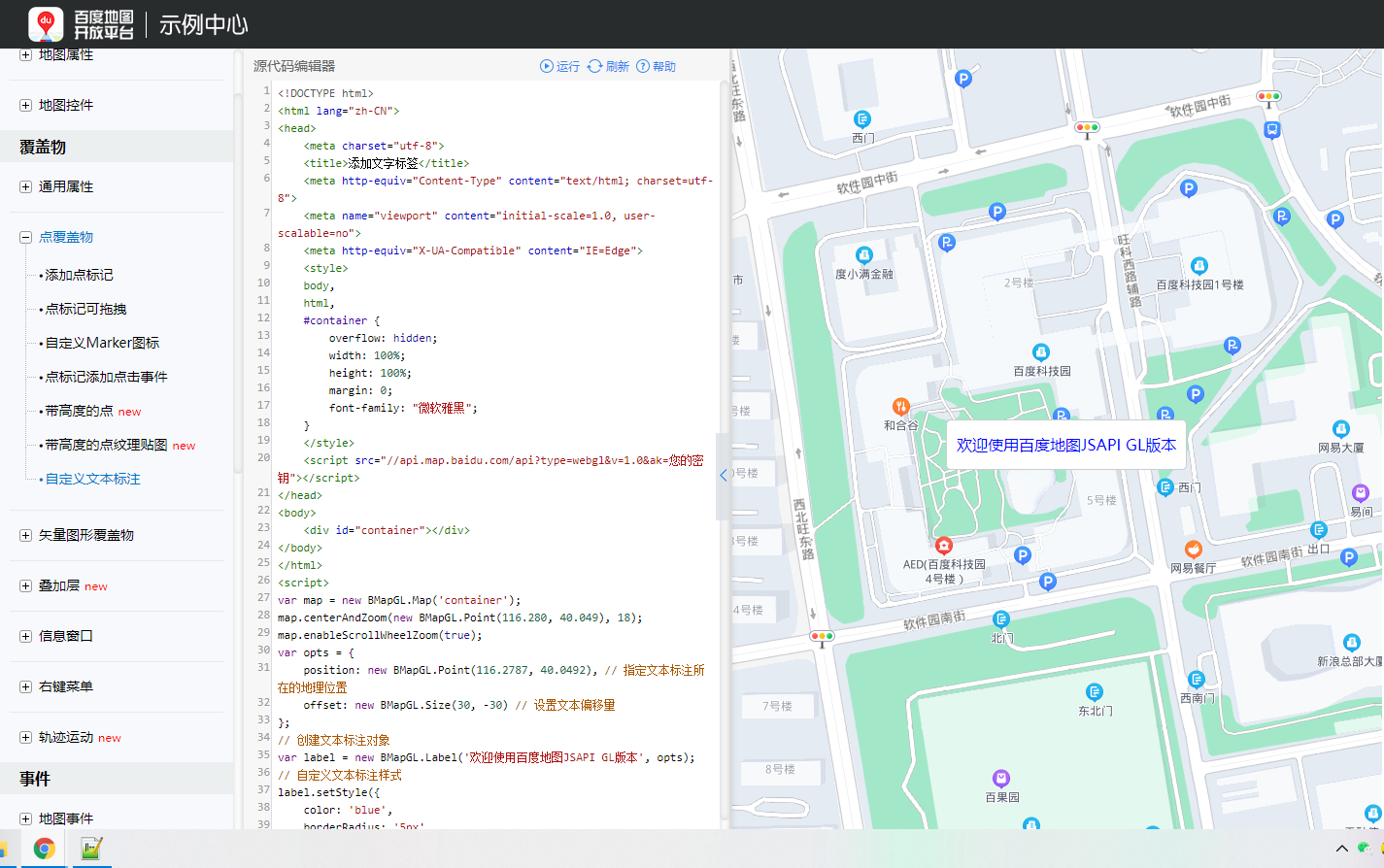This screenshot has width=1384, height=868.
Task: Collapse the code editor via blue chevron
Action: [723, 475]
